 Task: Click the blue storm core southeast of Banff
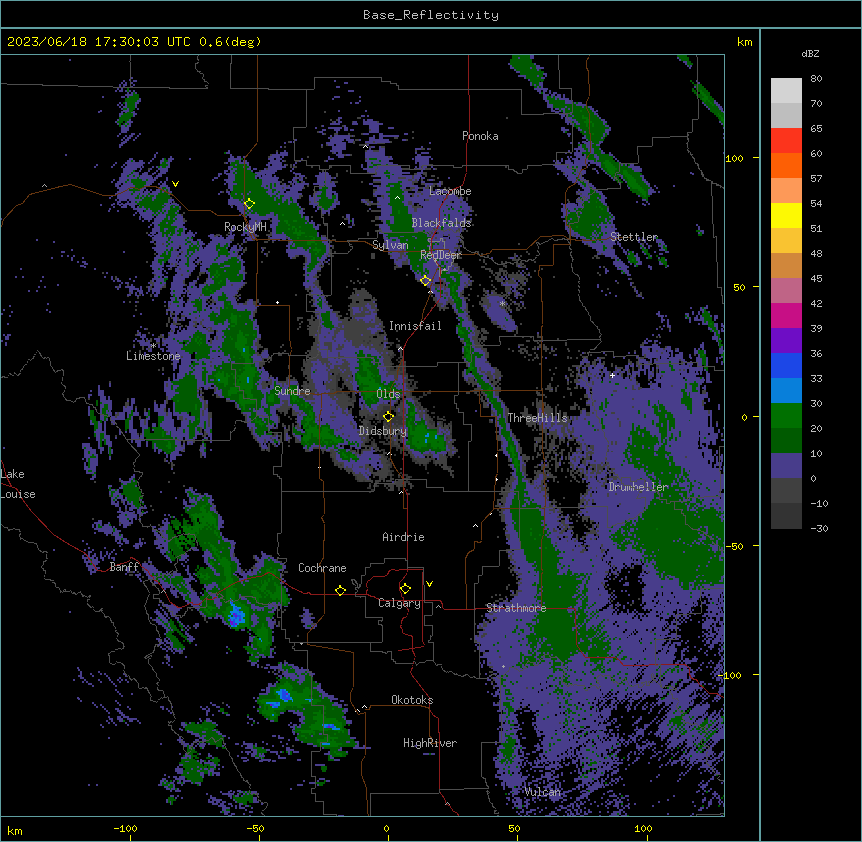tap(236, 614)
